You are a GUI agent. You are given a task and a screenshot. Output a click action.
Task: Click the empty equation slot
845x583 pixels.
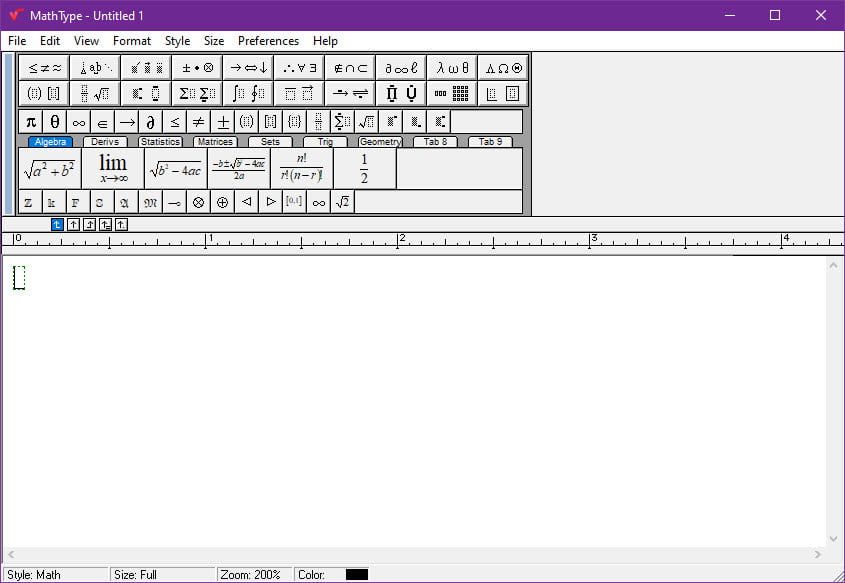19,277
